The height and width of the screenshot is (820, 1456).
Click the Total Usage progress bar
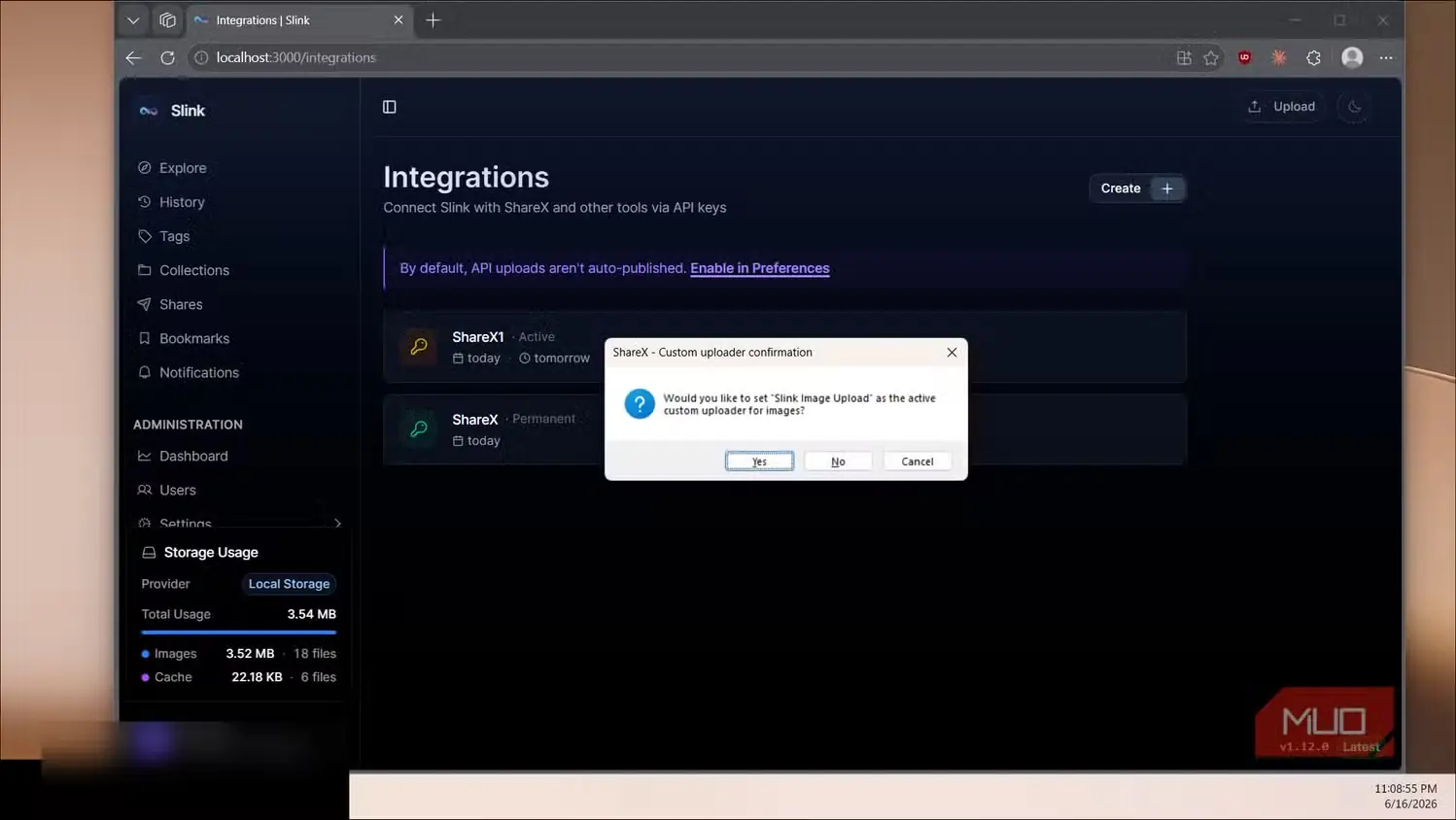(x=239, y=632)
